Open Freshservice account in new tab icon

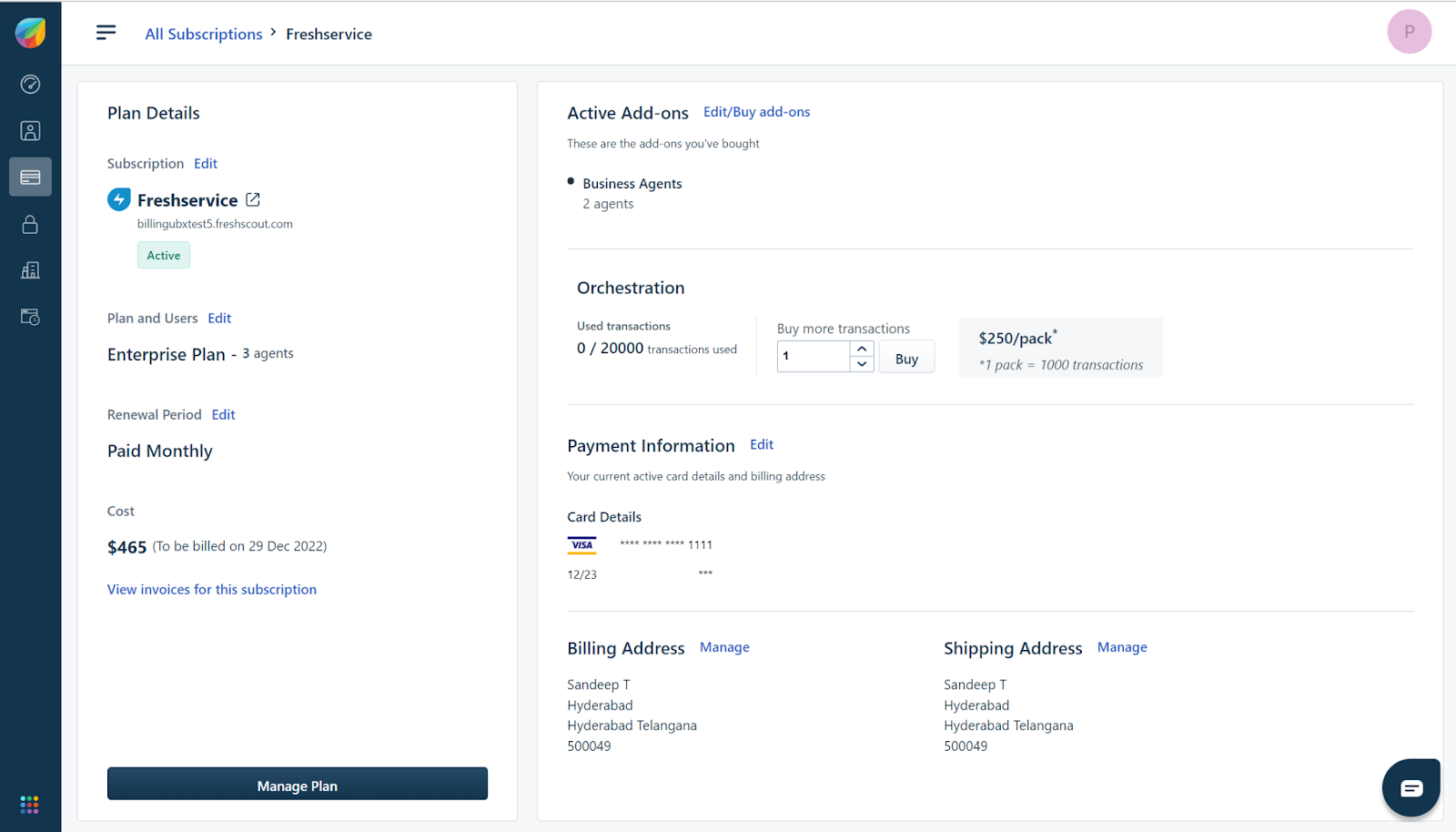[x=253, y=199]
